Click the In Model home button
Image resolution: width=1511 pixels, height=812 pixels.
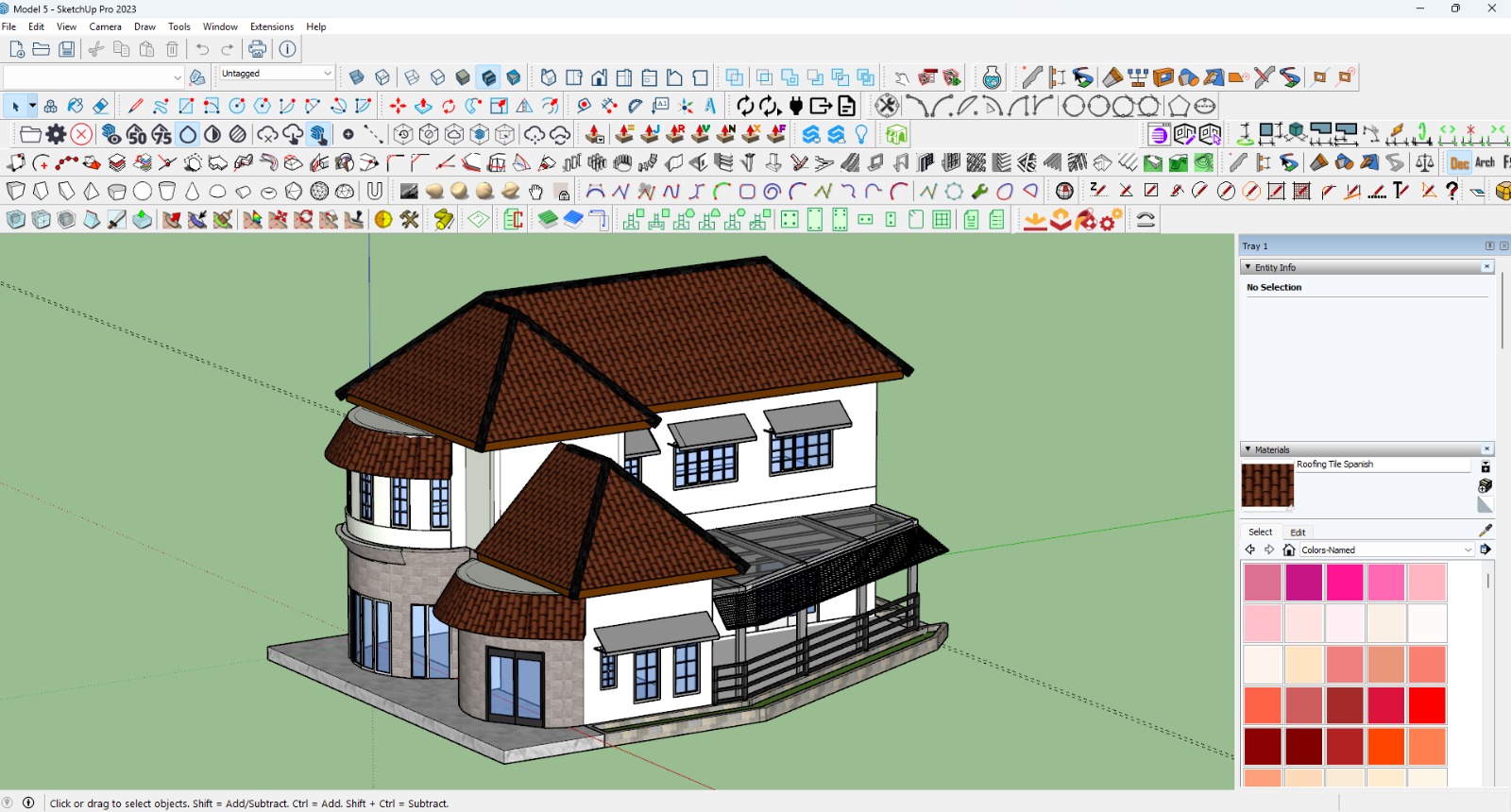pyautogui.click(x=1288, y=550)
